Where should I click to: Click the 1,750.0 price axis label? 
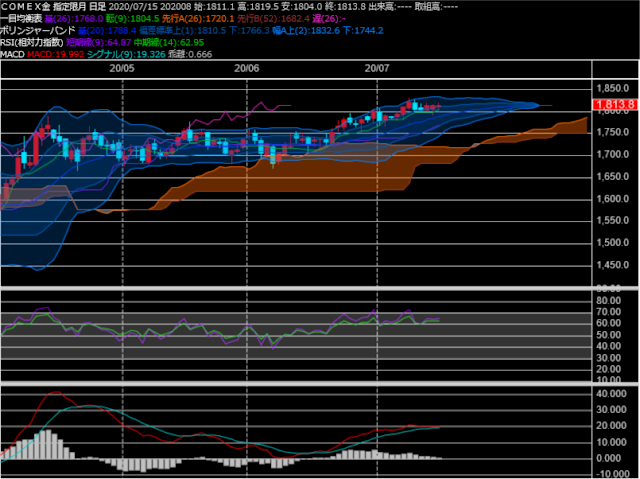[613, 132]
